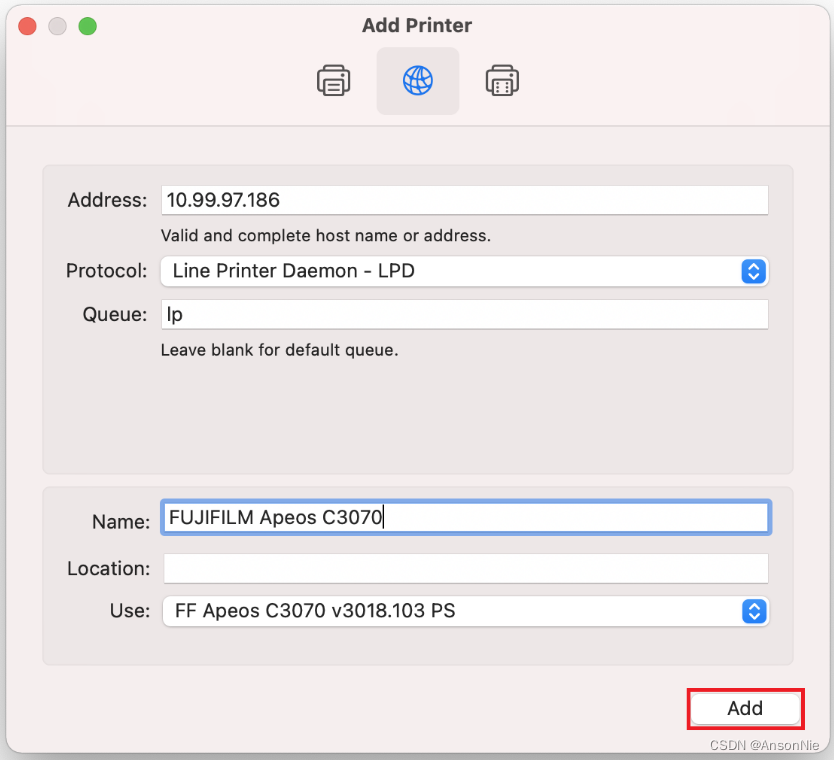Select the IP globe tab icon
834x760 pixels.
point(418,81)
